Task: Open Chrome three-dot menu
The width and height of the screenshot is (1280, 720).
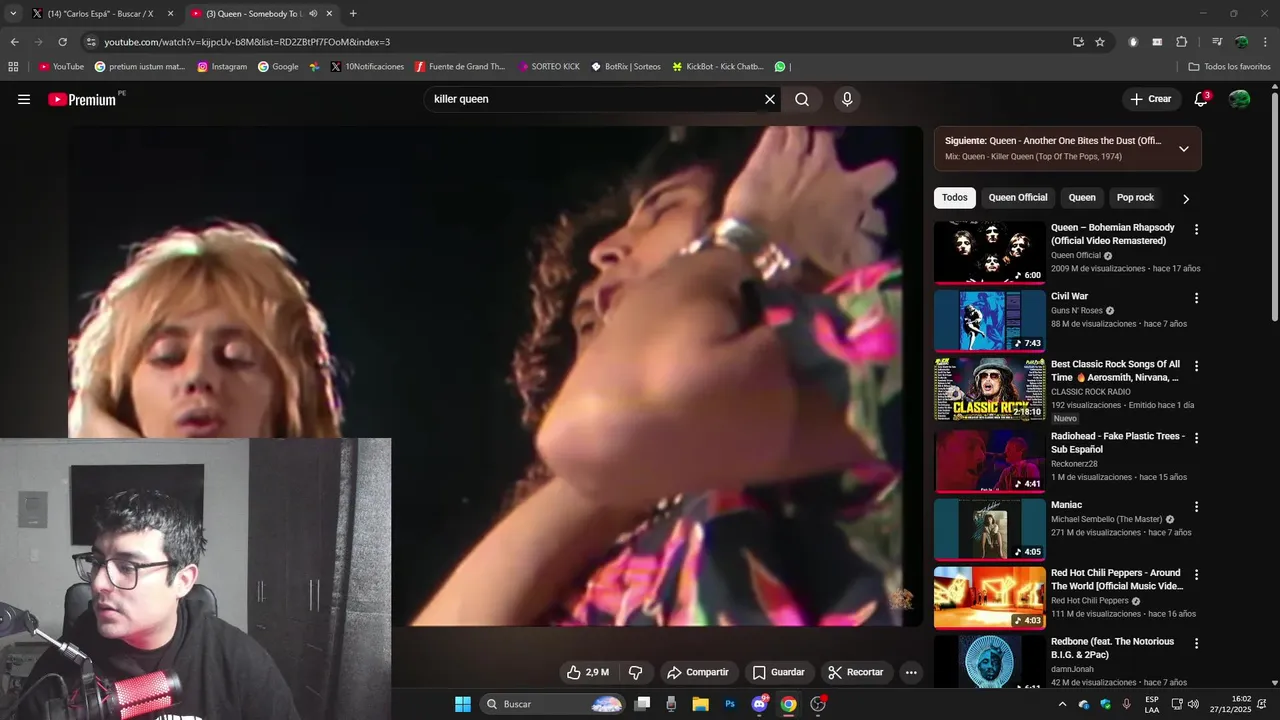Action: click(1264, 42)
